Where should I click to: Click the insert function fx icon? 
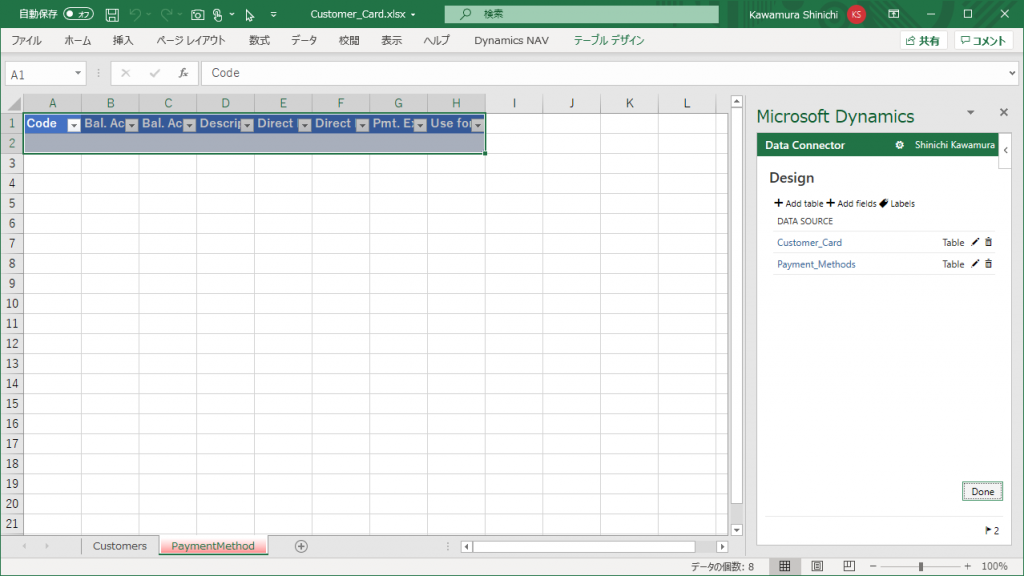pos(184,73)
